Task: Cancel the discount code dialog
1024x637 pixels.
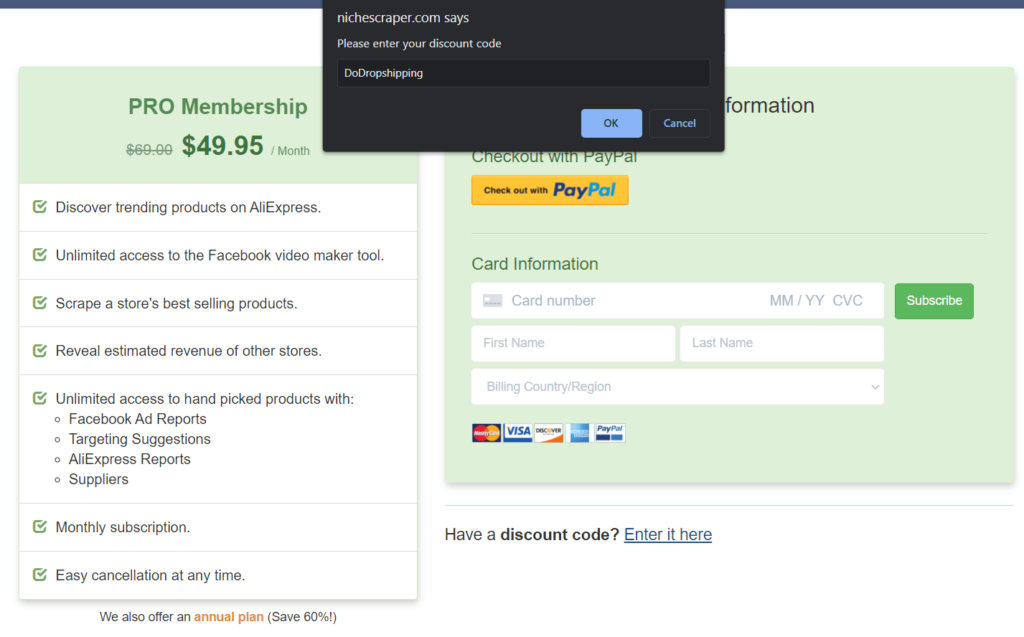Action: point(679,123)
